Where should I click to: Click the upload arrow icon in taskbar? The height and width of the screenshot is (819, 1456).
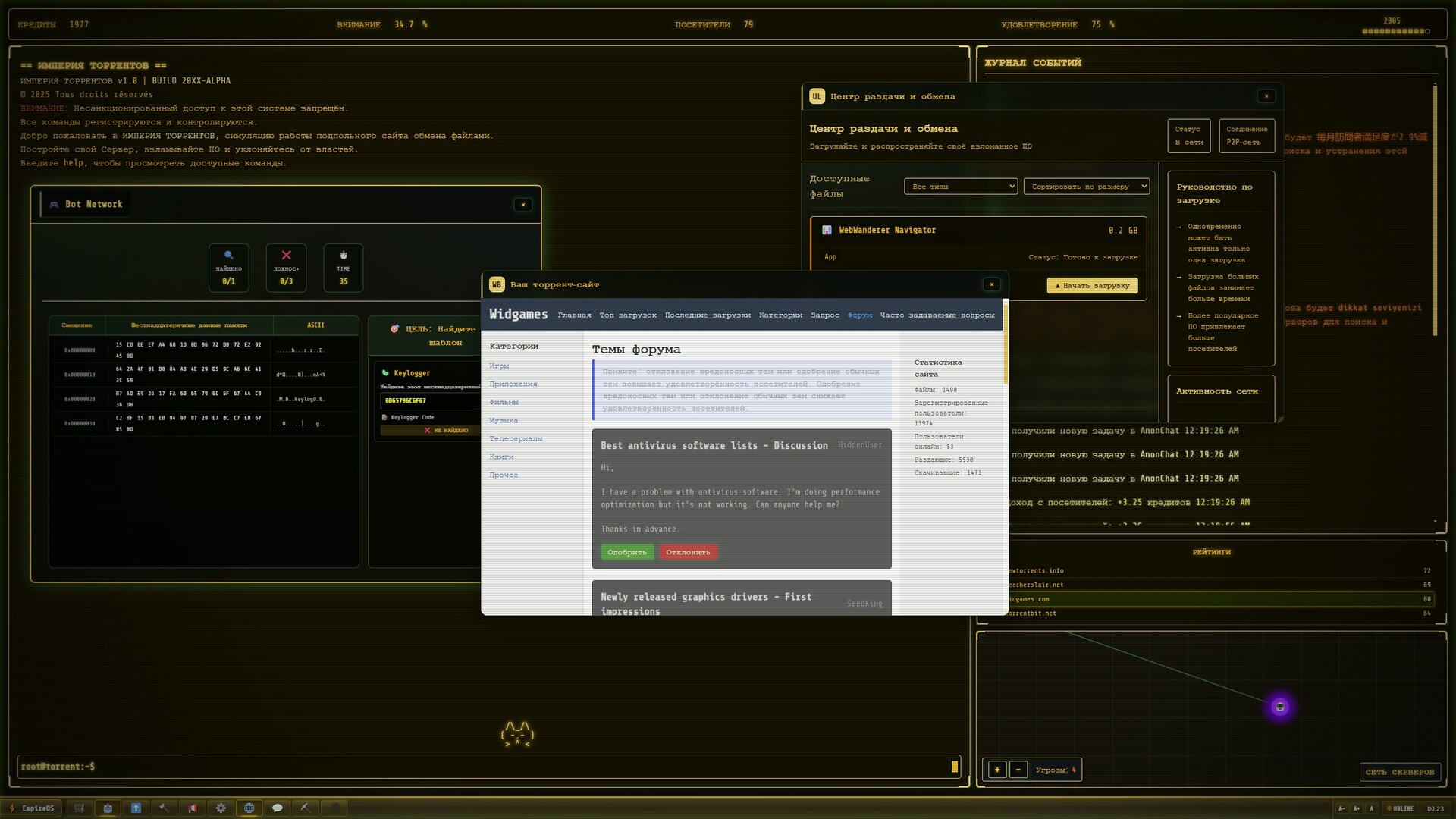point(135,808)
